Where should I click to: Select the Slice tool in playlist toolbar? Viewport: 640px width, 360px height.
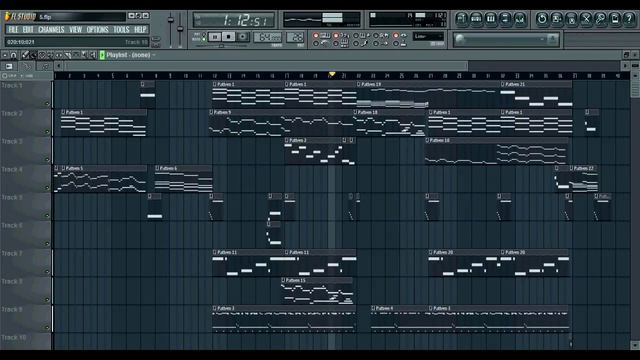(68, 55)
